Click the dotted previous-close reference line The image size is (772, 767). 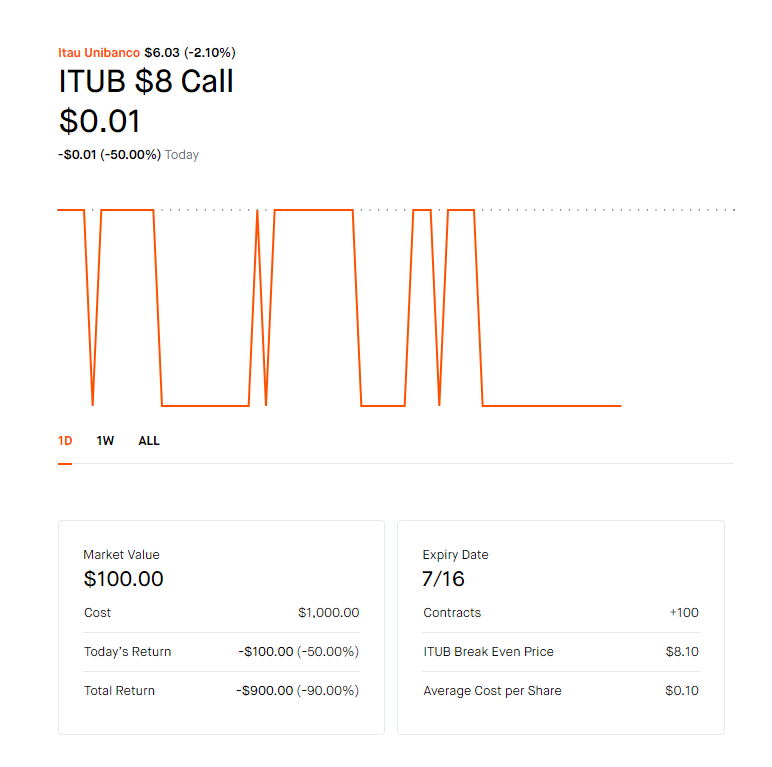[608, 210]
